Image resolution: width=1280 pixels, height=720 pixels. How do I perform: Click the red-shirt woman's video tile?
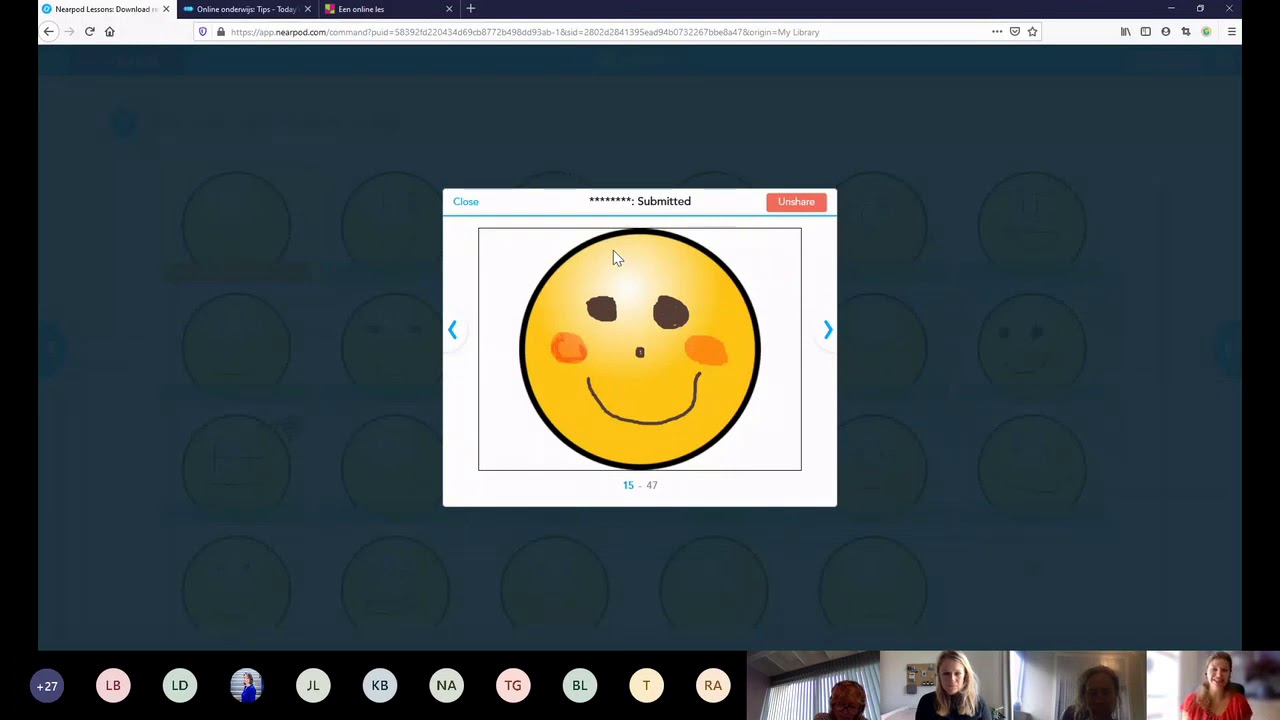[x=1213, y=685]
